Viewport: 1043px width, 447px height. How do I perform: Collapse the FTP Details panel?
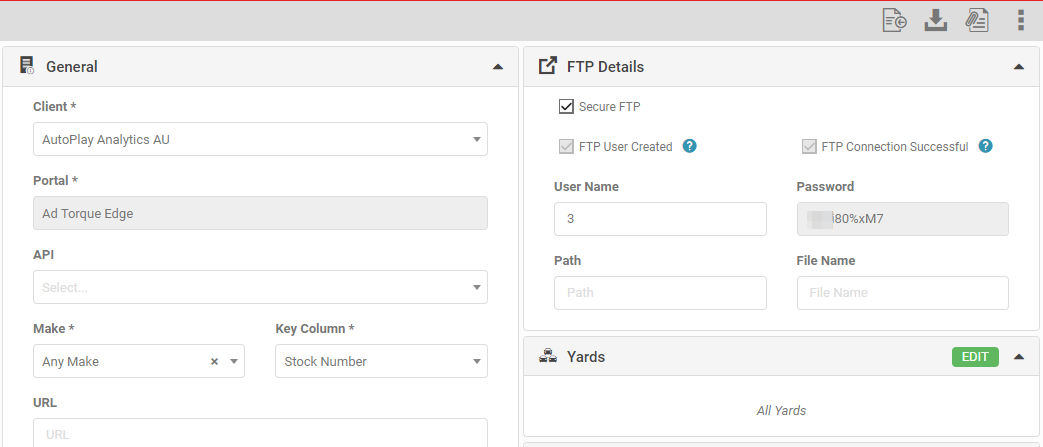tap(1018, 67)
